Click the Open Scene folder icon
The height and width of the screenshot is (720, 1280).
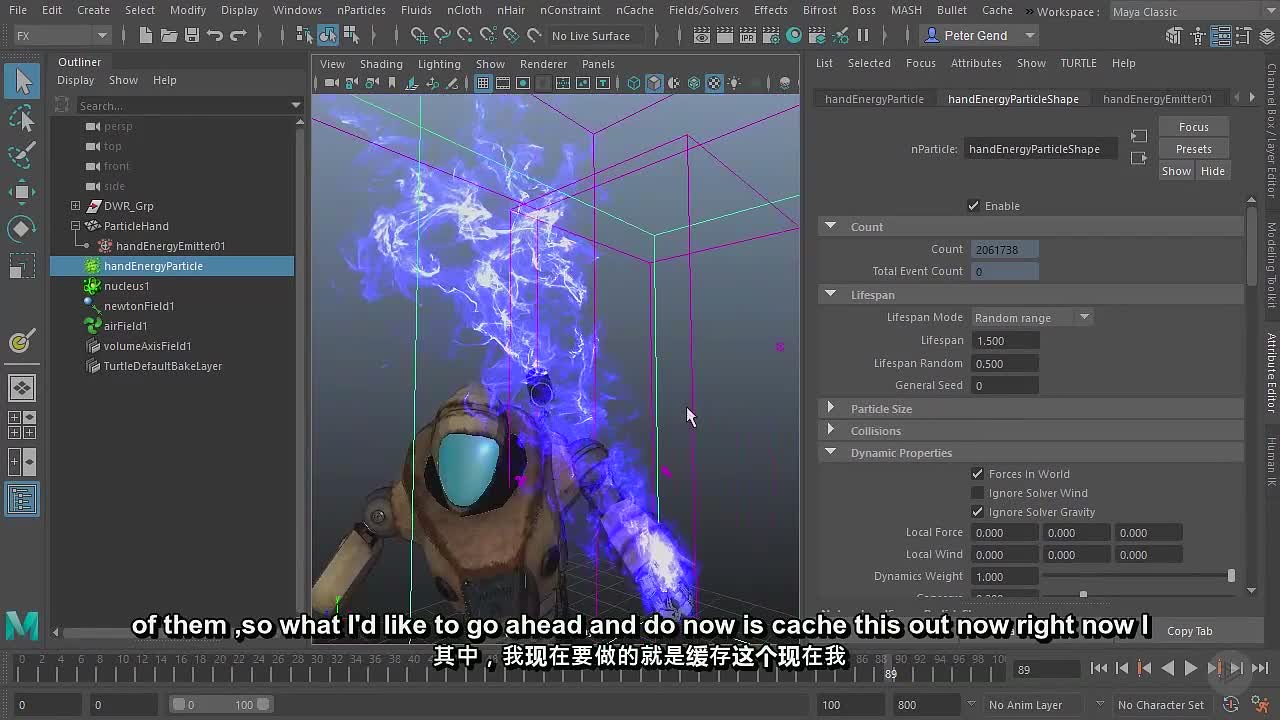169,35
